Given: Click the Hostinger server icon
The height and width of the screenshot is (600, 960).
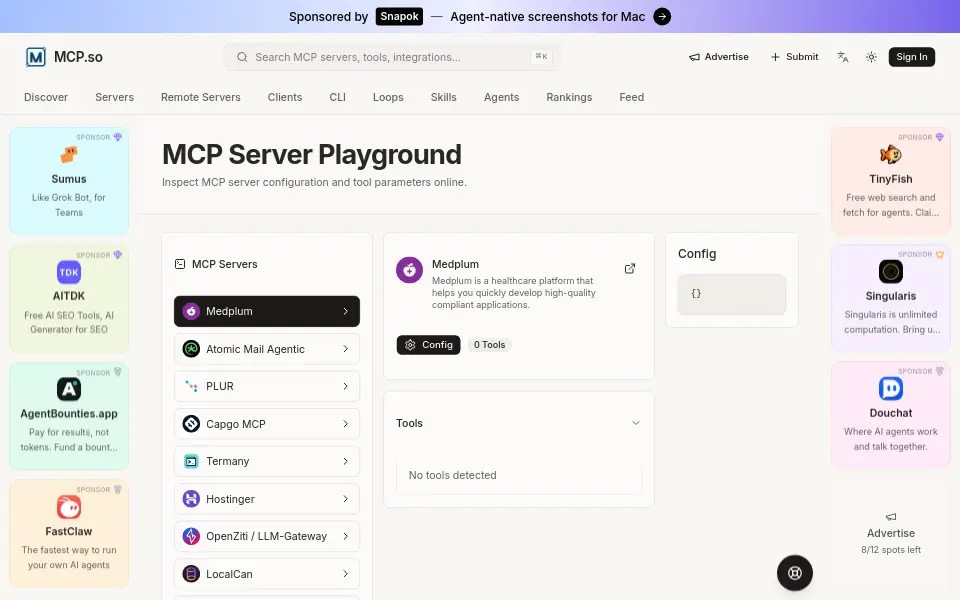Looking at the screenshot, I should point(191,499).
